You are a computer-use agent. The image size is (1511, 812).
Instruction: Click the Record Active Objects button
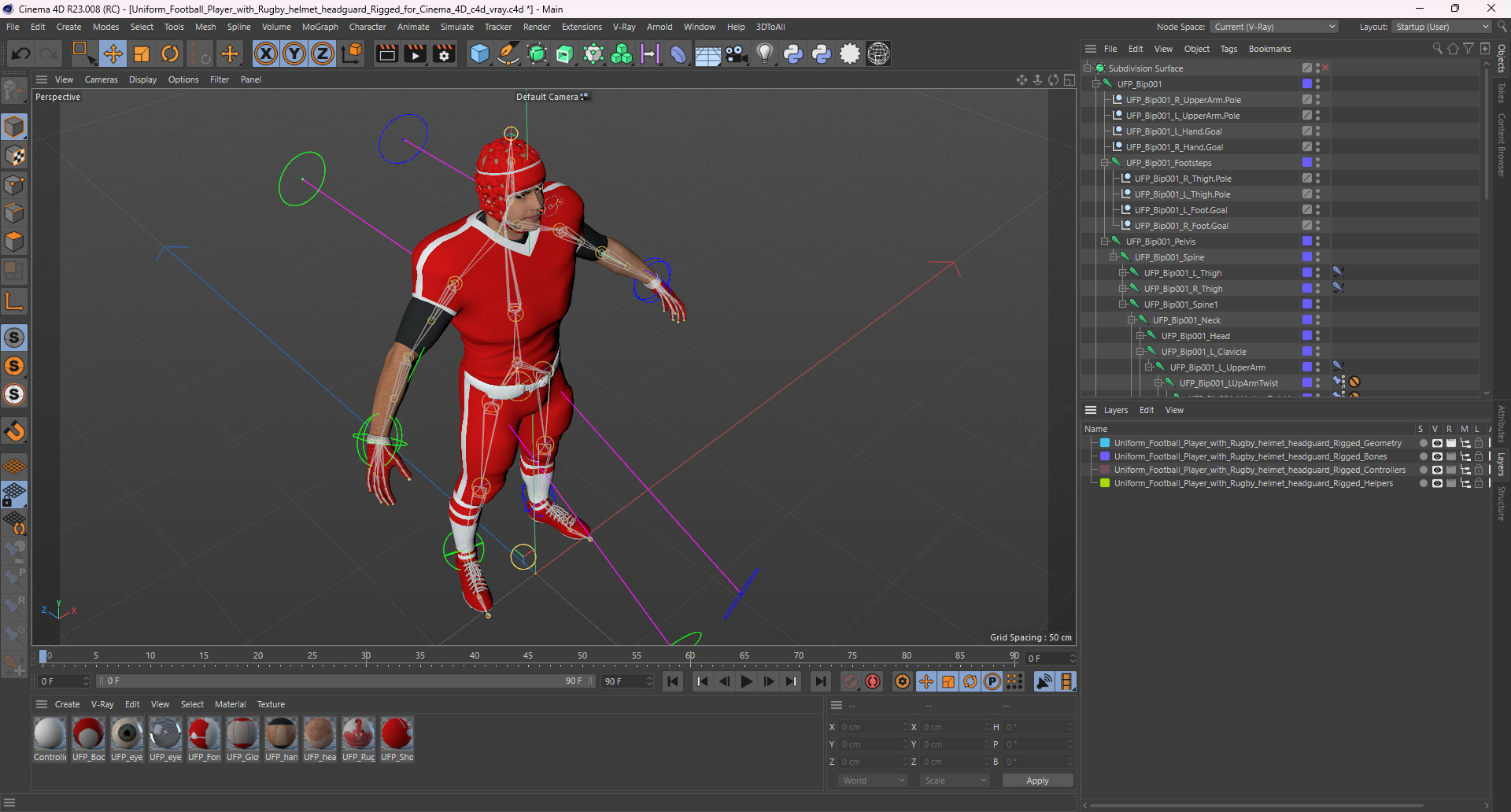click(851, 681)
